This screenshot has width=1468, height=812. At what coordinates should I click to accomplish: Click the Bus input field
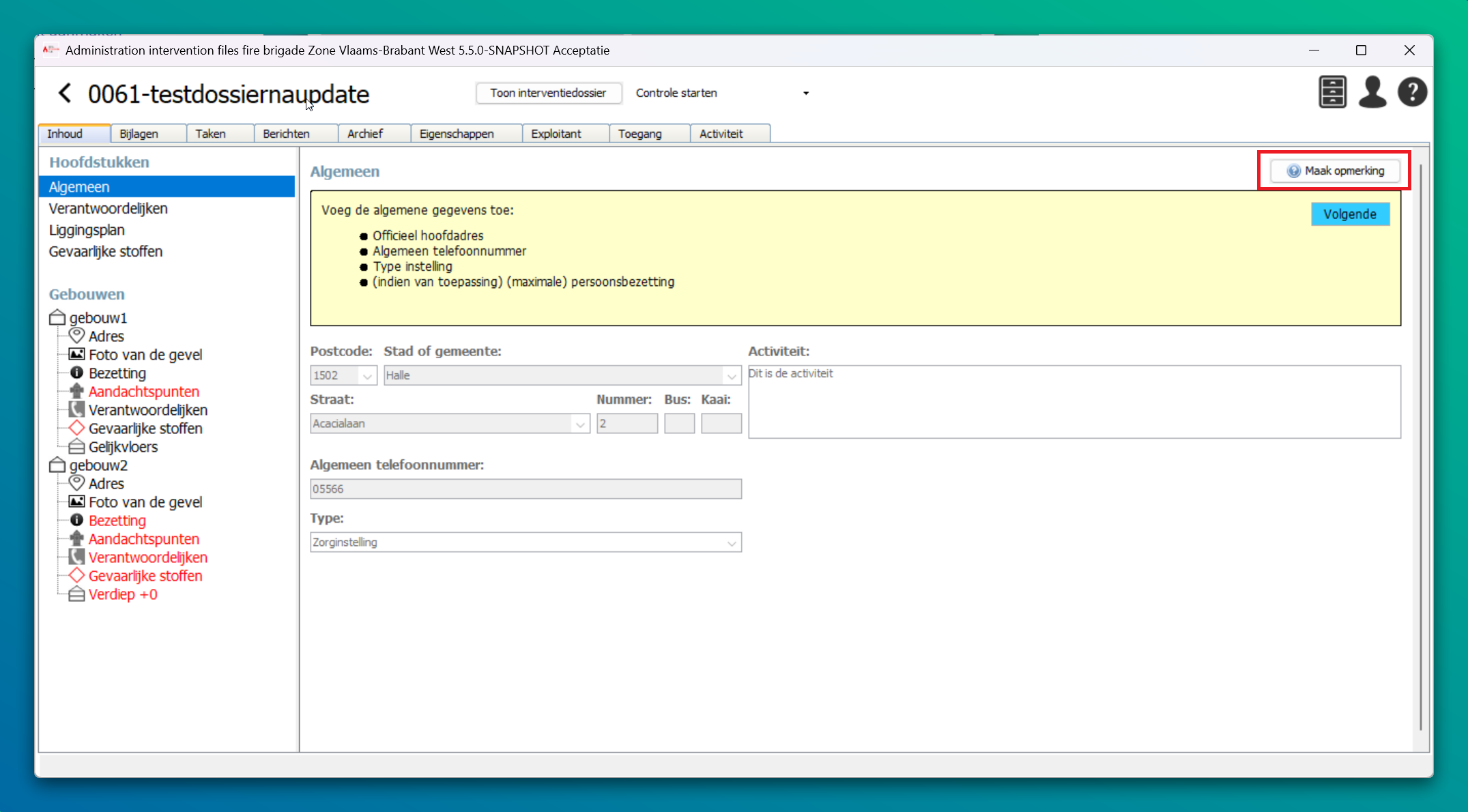click(680, 424)
